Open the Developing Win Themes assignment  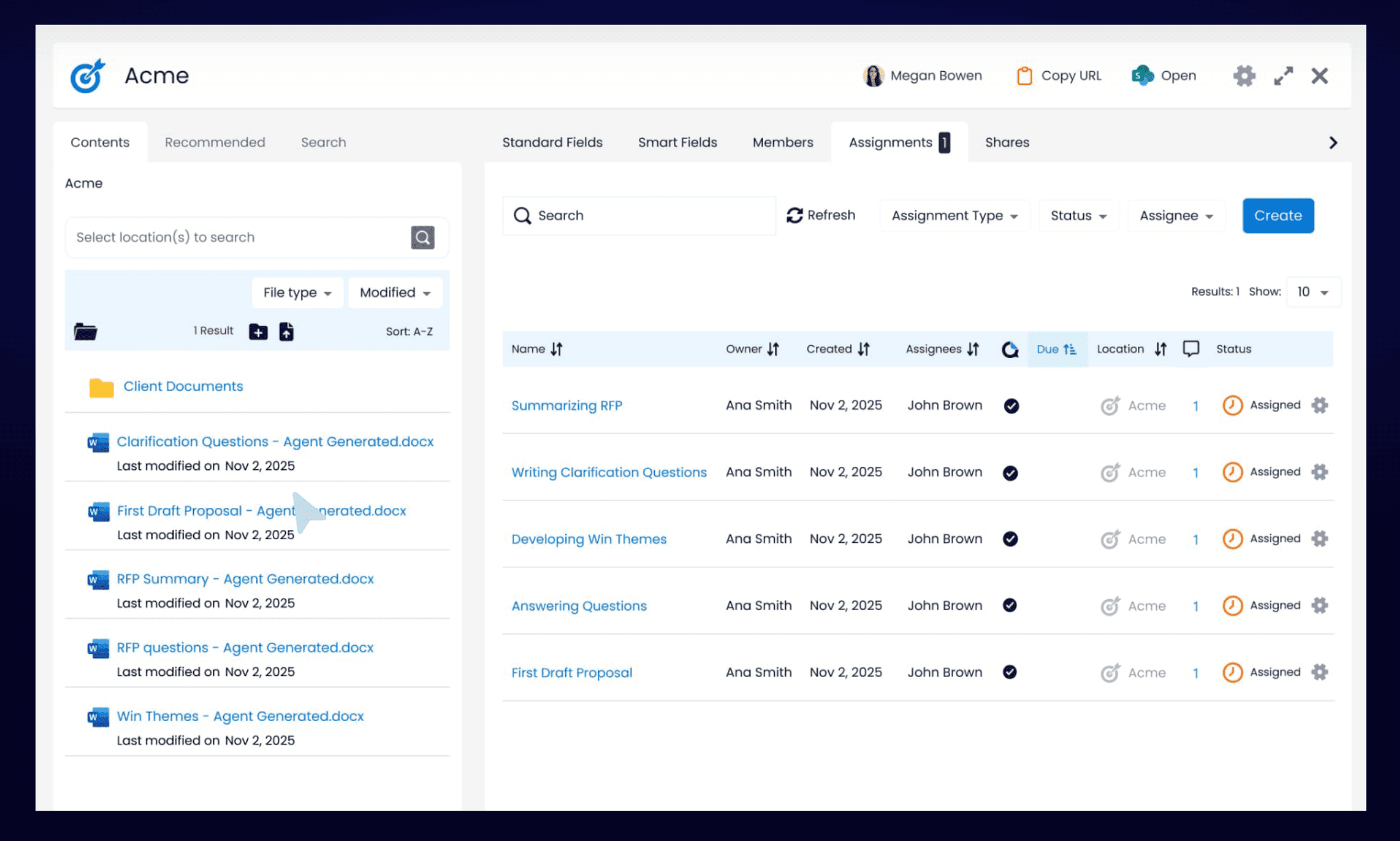[x=588, y=539]
